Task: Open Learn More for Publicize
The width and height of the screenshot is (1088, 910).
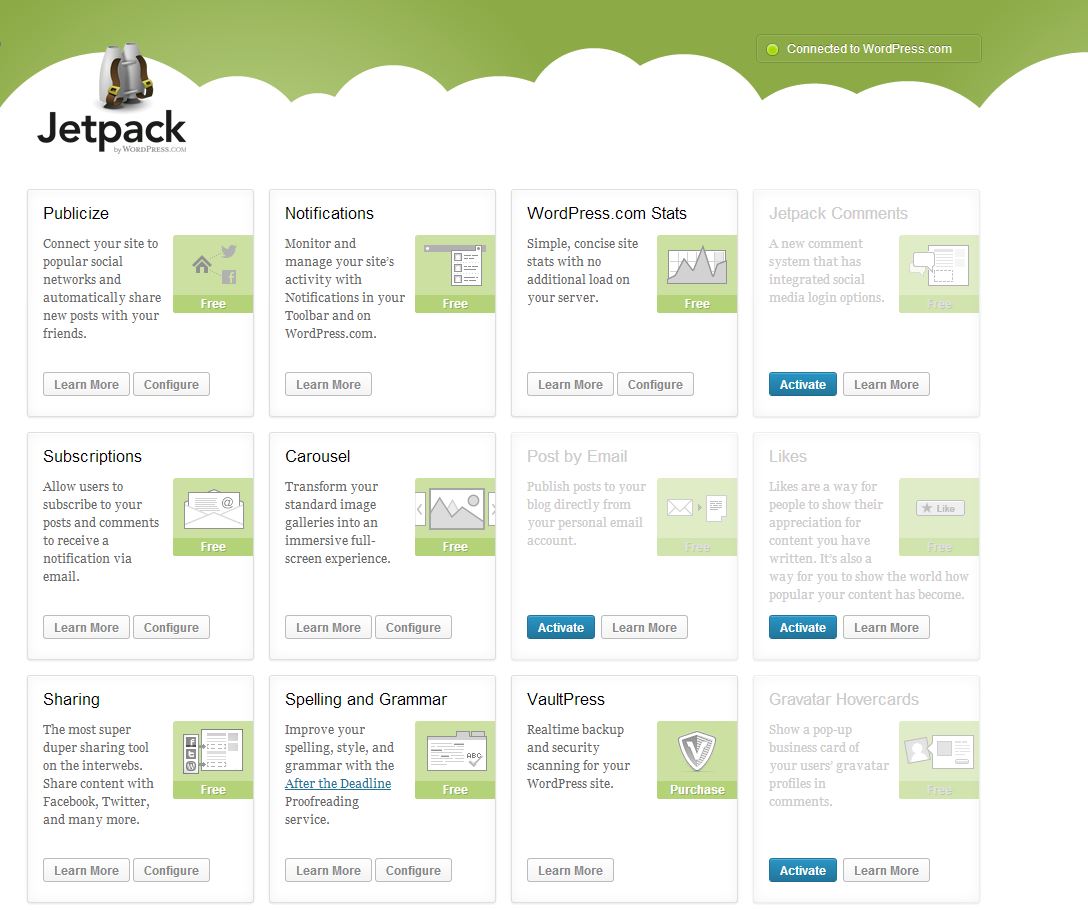Action: pyautogui.click(x=86, y=385)
